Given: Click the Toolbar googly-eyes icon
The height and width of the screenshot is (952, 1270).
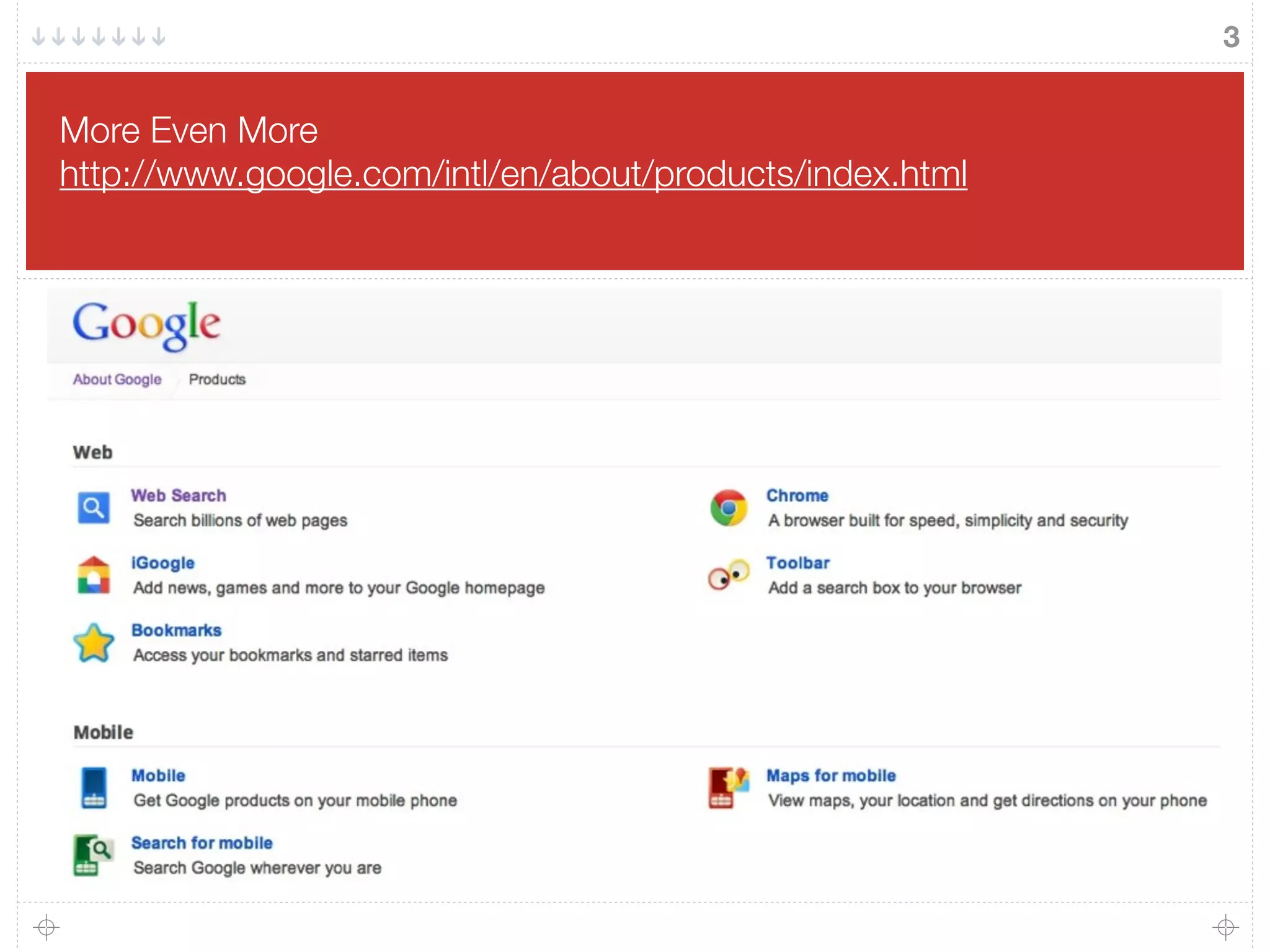Looking at the screenshot, I should pos(729,575).
